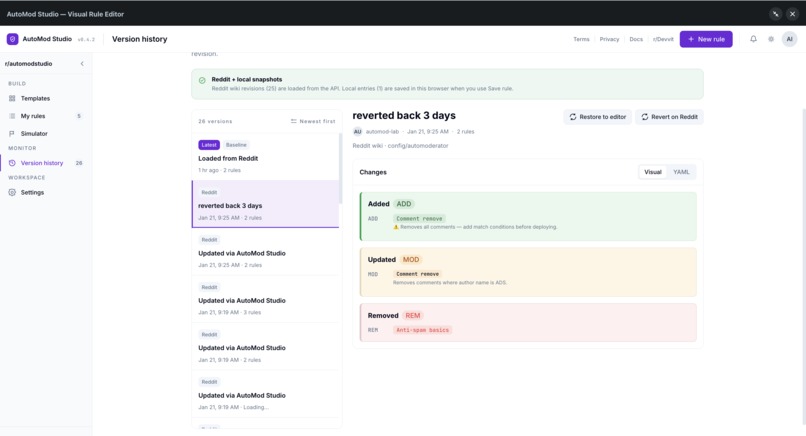Click the AutoMod Studio shield logo
806x436 pixels.
click(12, 39)
